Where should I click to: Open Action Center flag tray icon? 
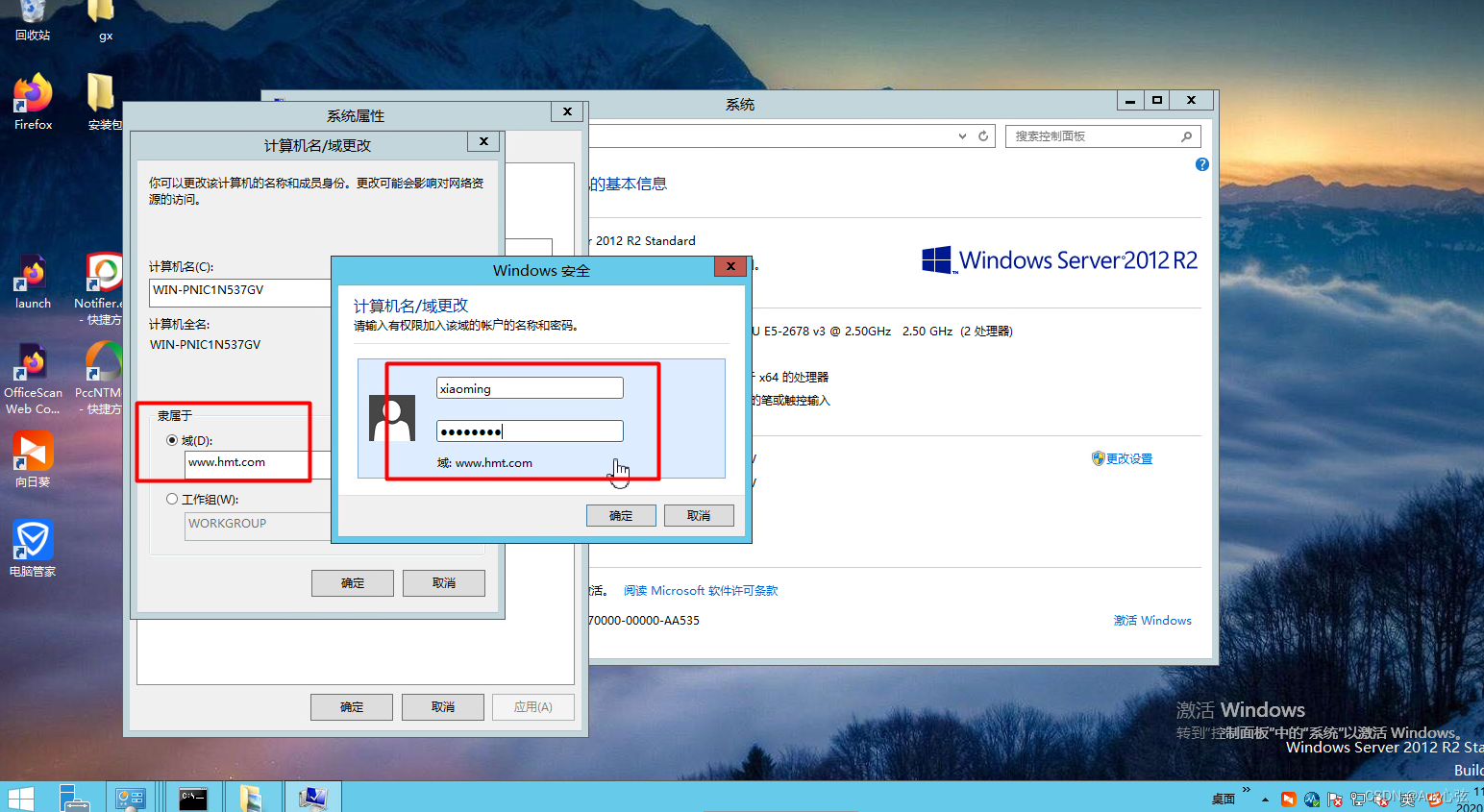[1335, 800]
